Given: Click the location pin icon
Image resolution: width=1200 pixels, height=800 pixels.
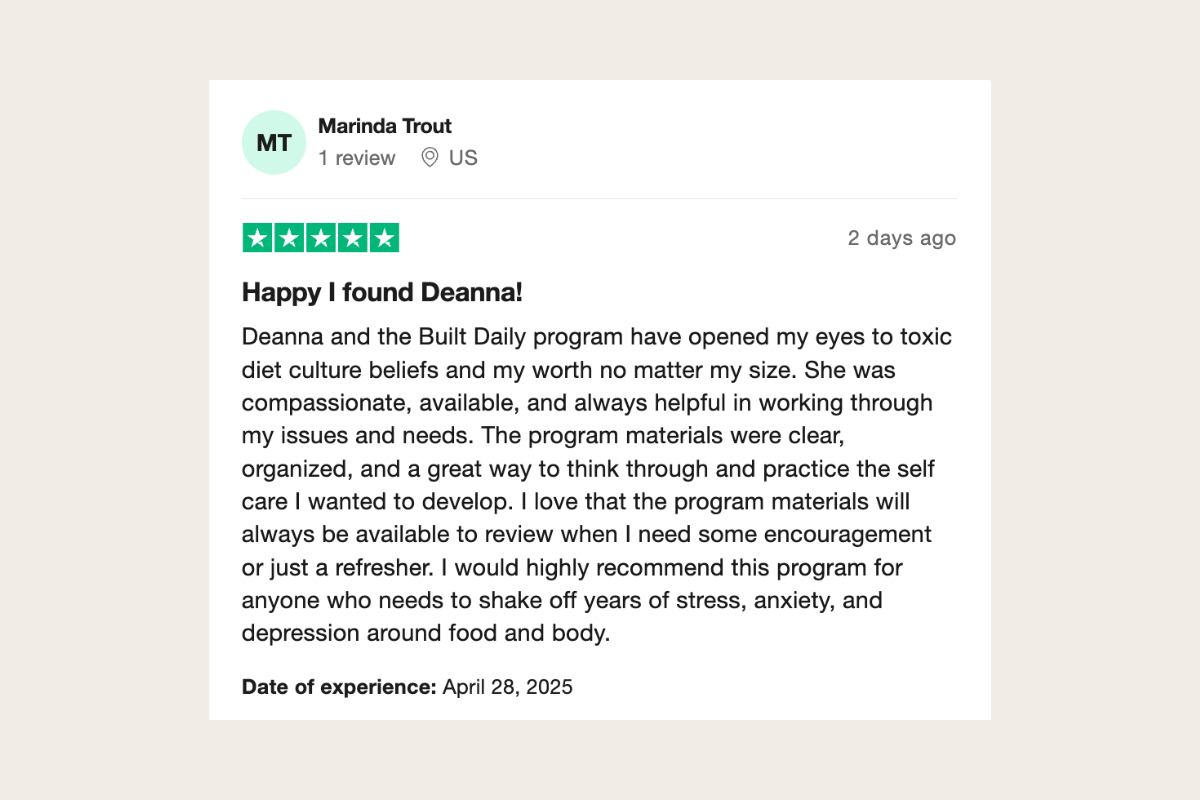Looking at the screenshot, I should [430, 157].
